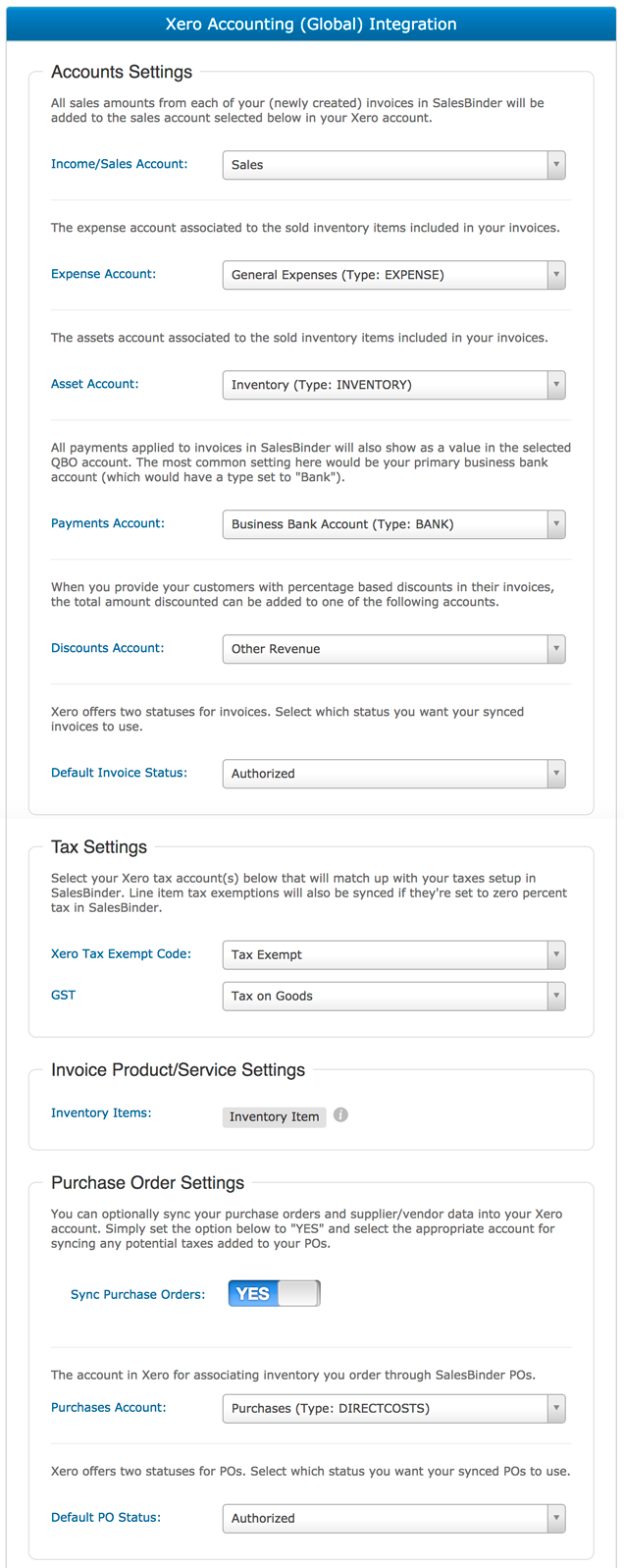The image size is (624, 1568).
Task: Select the Inventory Item button
Action: click(x=274, y=1116)
